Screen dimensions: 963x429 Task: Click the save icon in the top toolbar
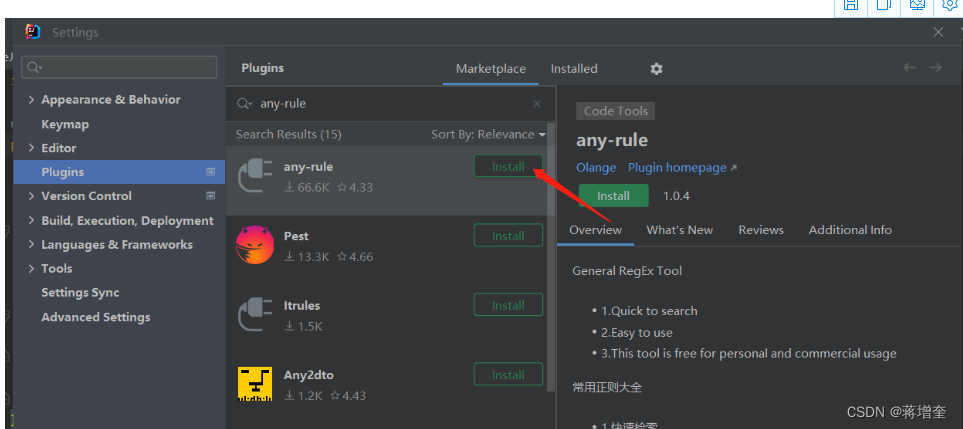click(x=851, y=5)
